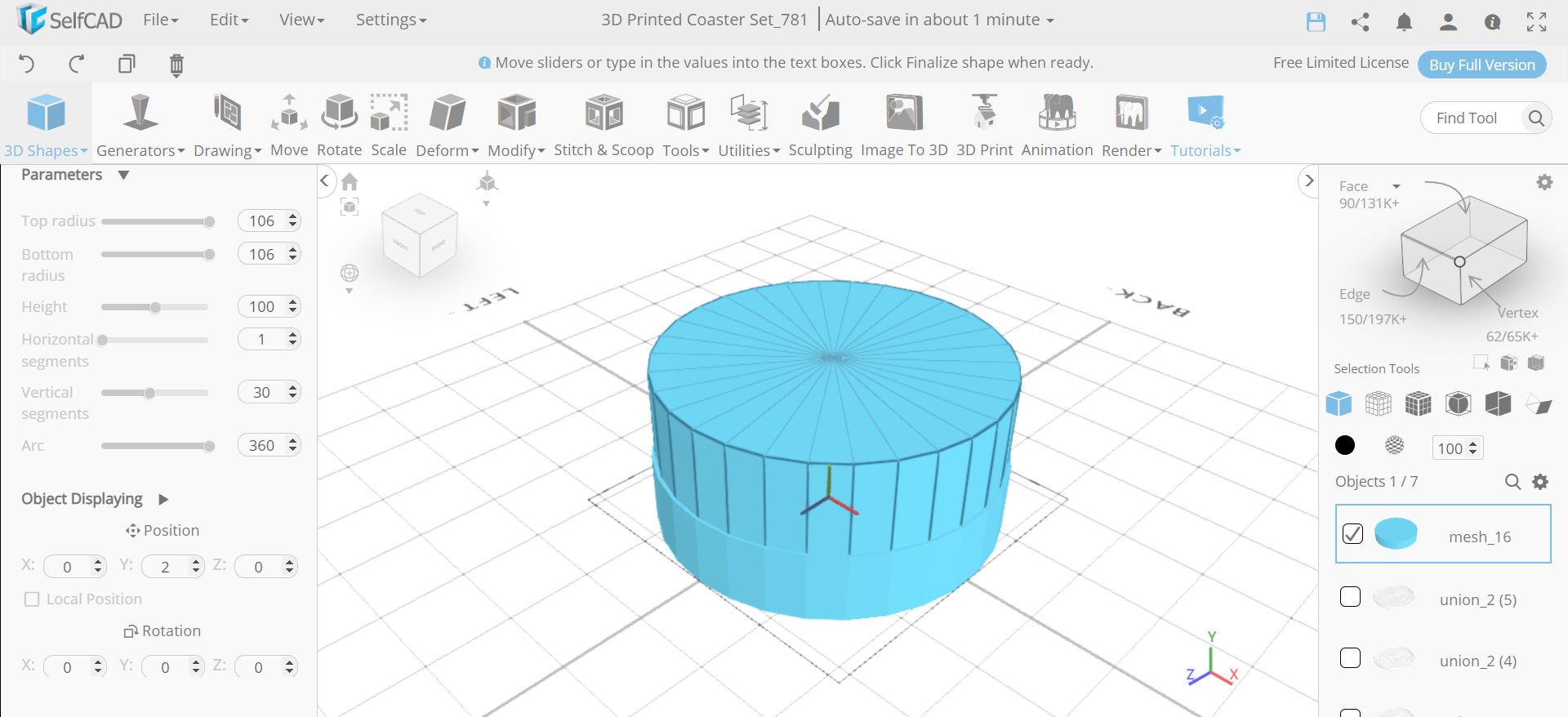Open the Generators dropdown
This screenshot has width=1568, height=717.
140,125
